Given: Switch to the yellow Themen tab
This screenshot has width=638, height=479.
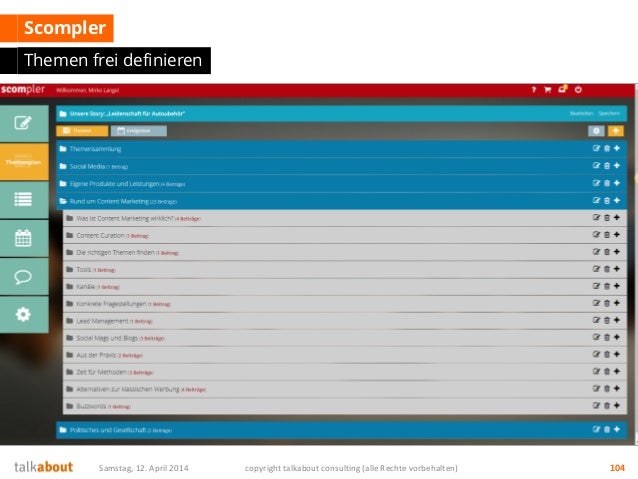Looking at the screenshot, I should (x=82, y=131).
